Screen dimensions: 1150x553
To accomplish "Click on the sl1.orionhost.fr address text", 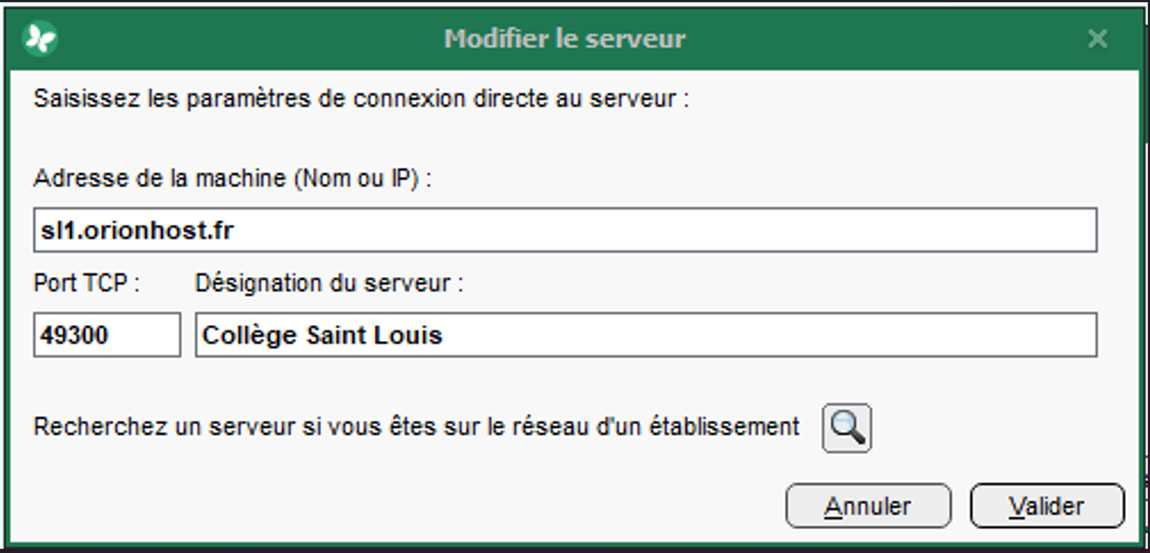I will click(135, 231).
